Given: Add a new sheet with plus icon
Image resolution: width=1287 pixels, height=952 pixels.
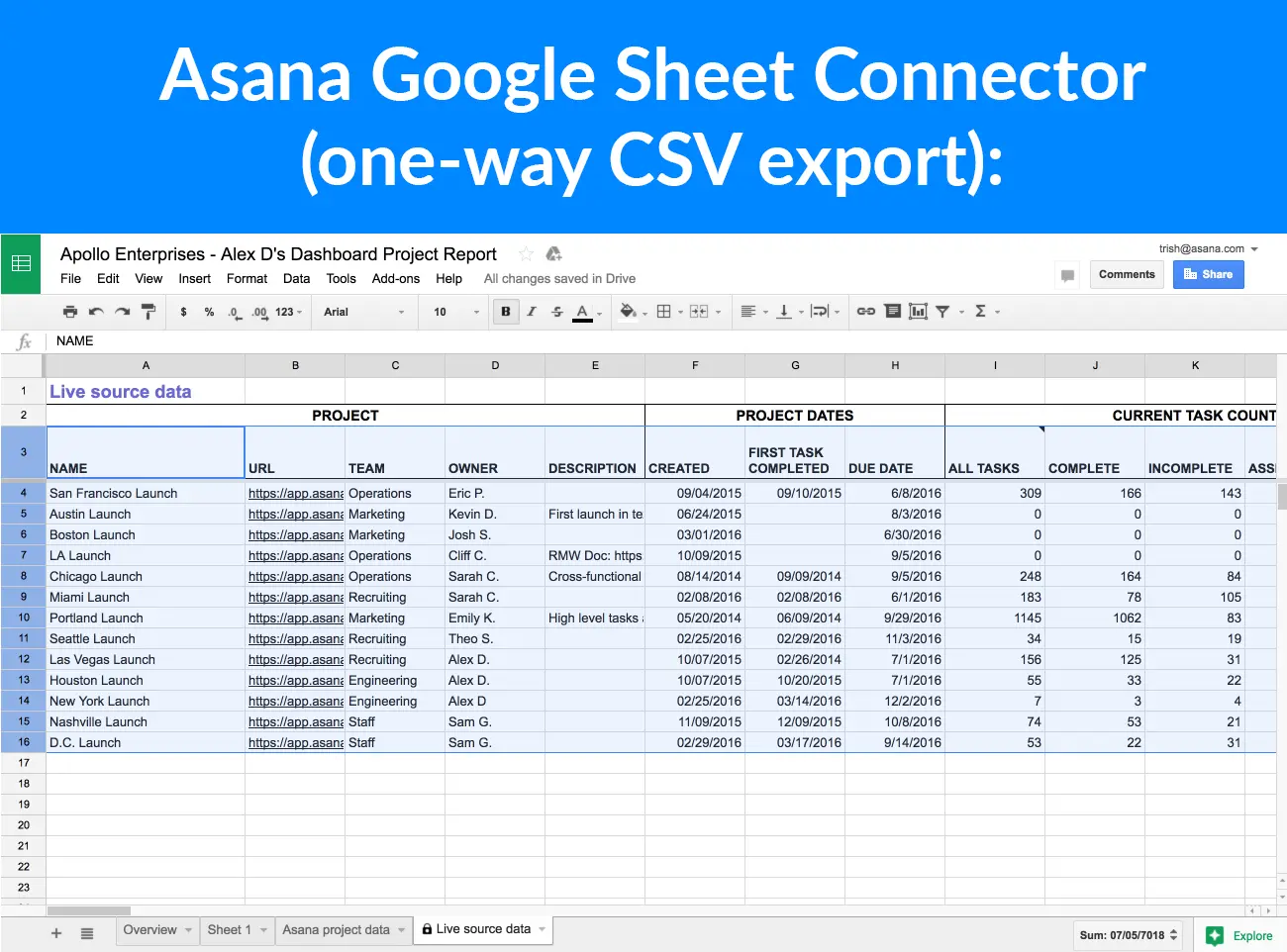Looking at the screenshot, I should pos(56,933).
